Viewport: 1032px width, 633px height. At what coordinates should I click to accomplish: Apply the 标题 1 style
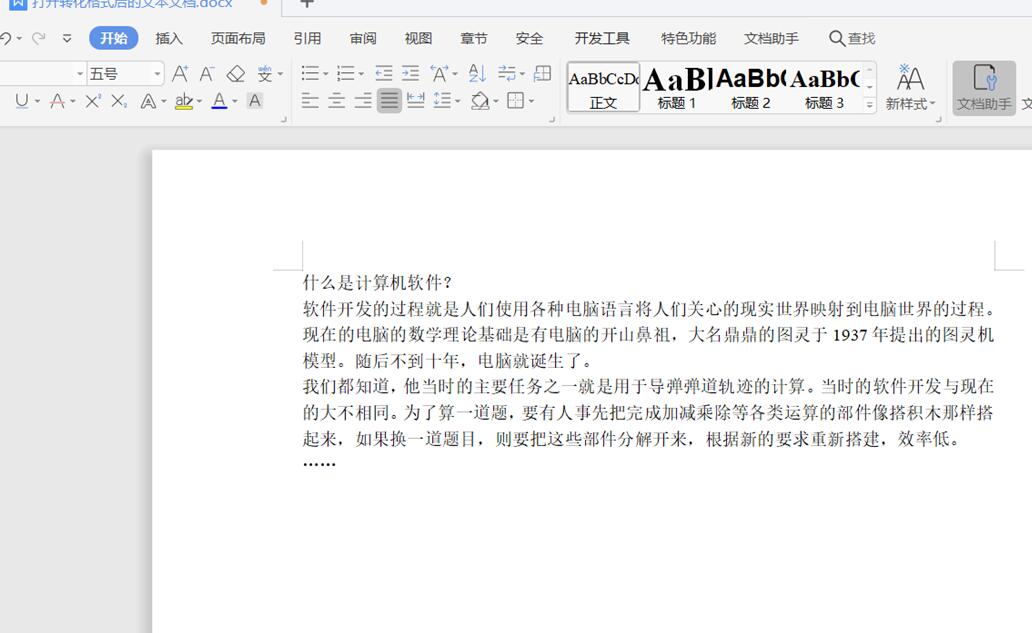pos(677,87)
